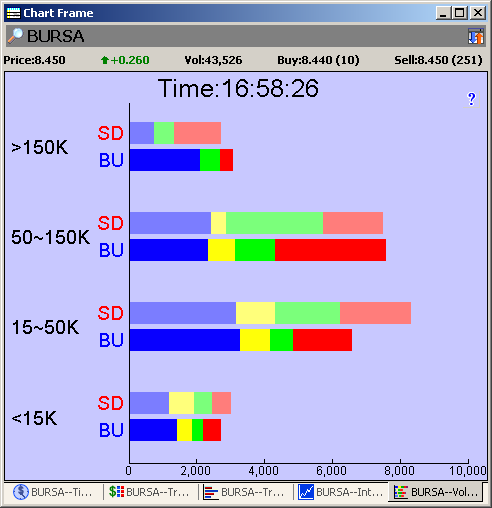
Task: Click the Sell:8.450 (251) text
Action: [438, 60]
